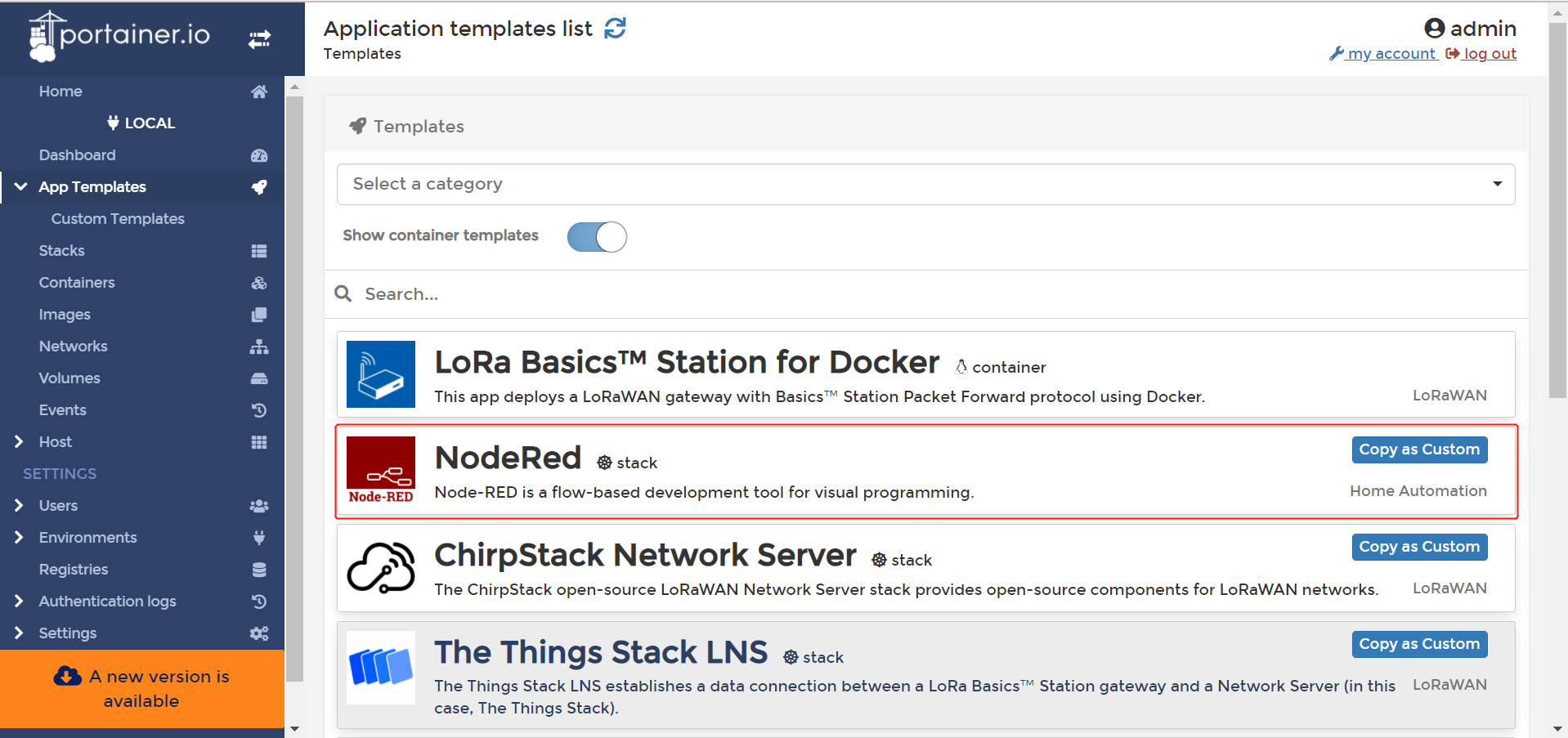Go to Dashboard in the sidebar
Screen dimensions: 1568x738
77,155
